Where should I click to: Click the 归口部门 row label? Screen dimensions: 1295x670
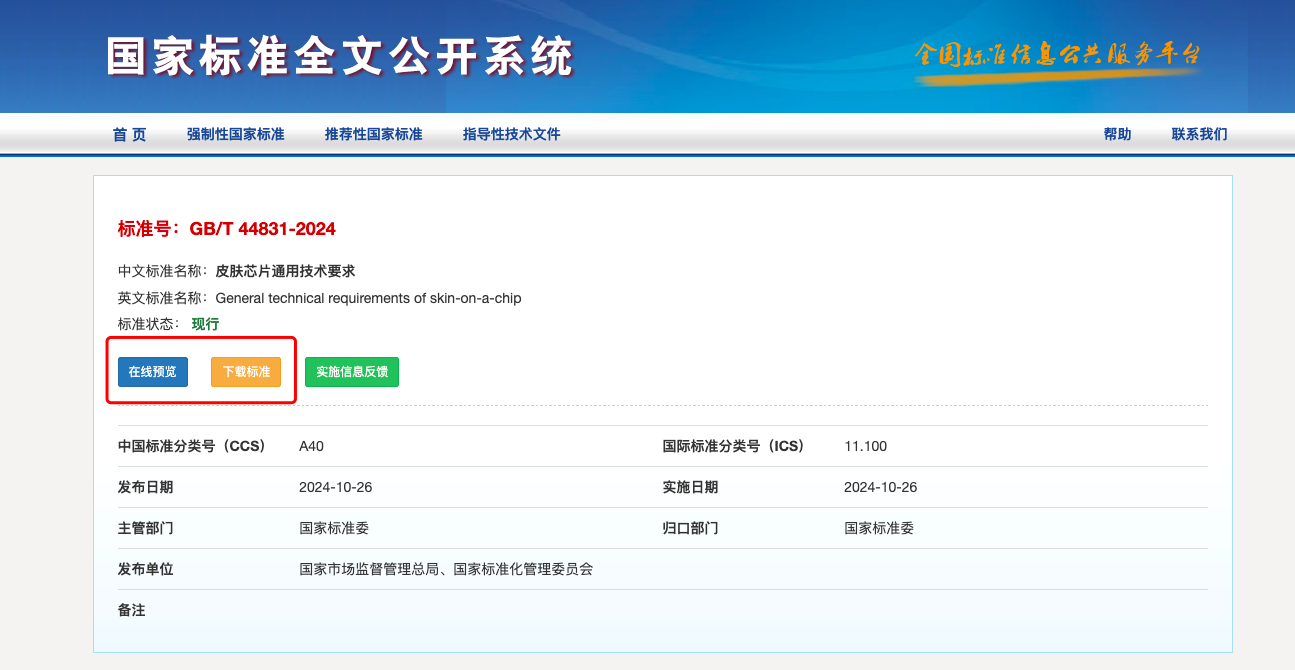click(x=691, y=528)
